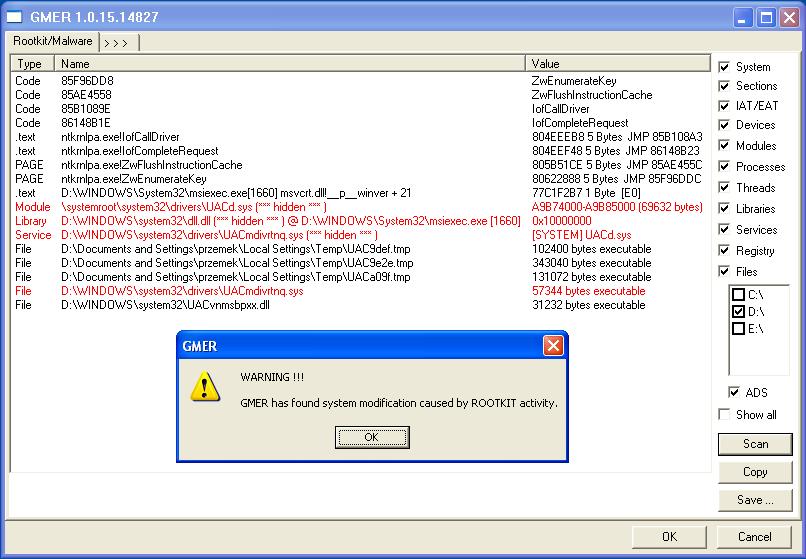Uncheck the System checkbox
The image size is (806, 559).
[x=724, y=67]
